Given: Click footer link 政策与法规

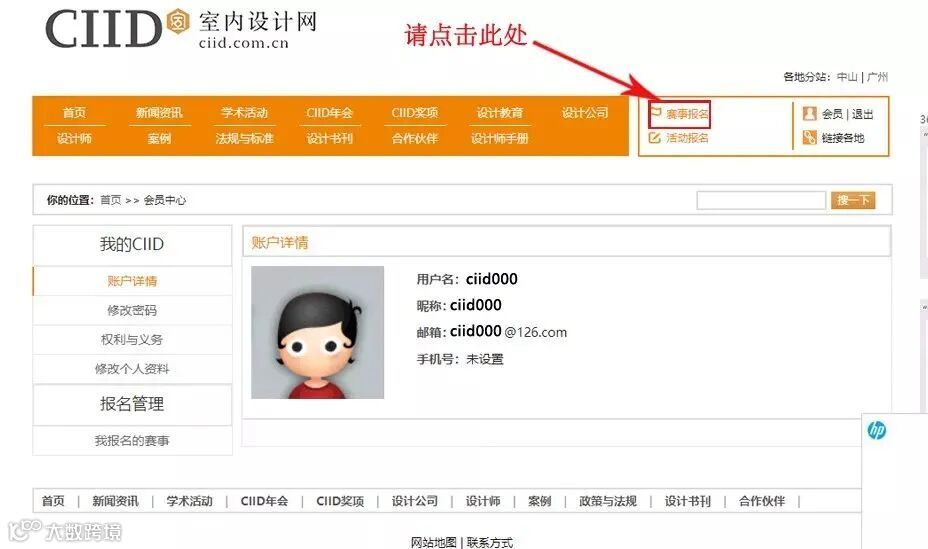Looking at the screenshot, I should 608,501.
